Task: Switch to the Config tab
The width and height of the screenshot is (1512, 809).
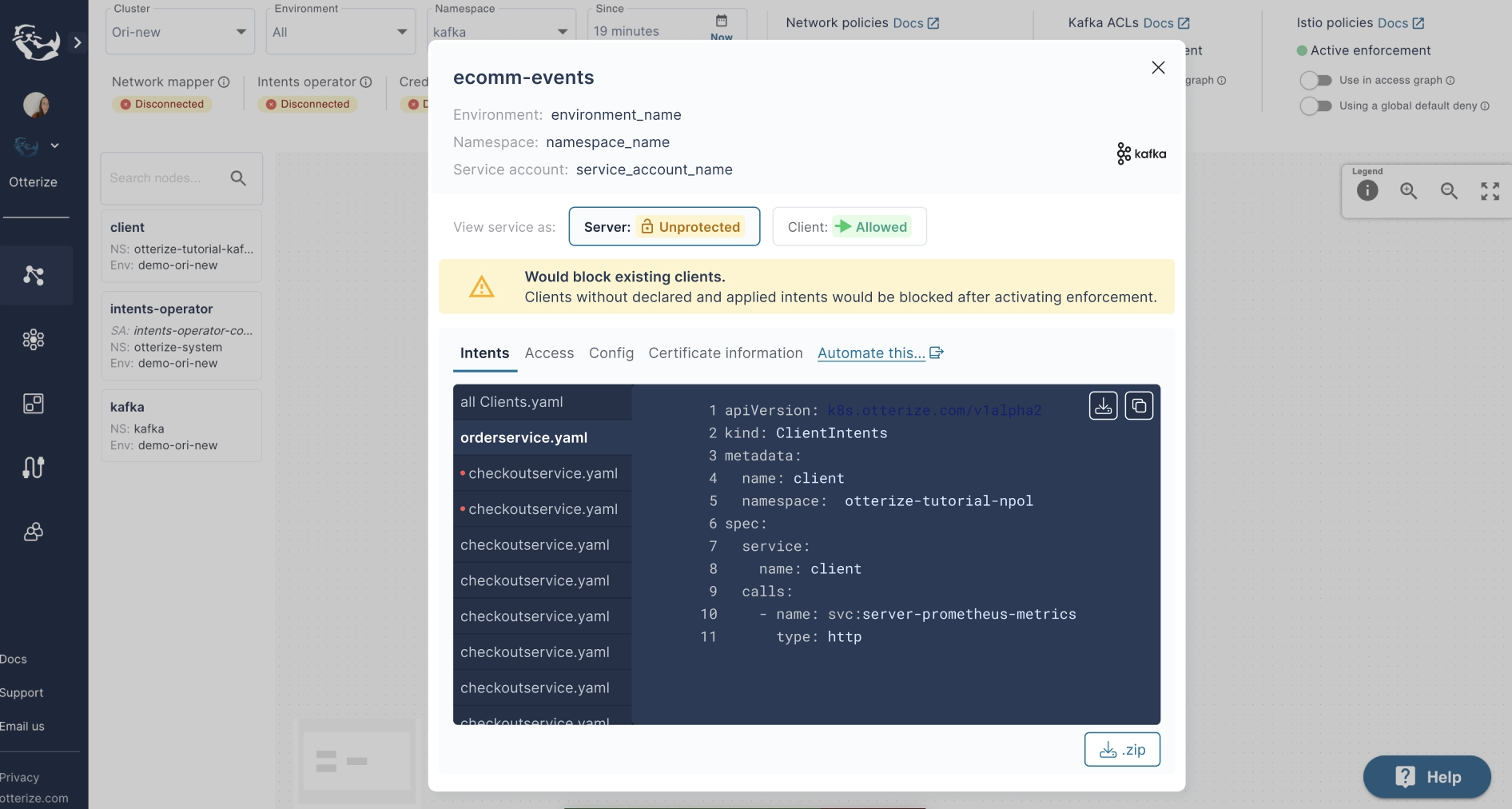Action: pos(611,353)
